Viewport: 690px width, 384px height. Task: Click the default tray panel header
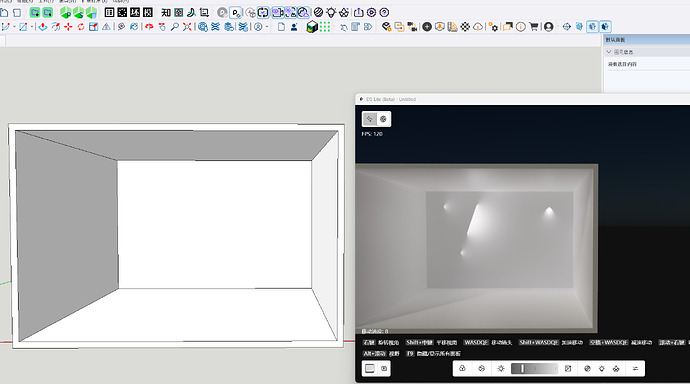pos(646,40)
